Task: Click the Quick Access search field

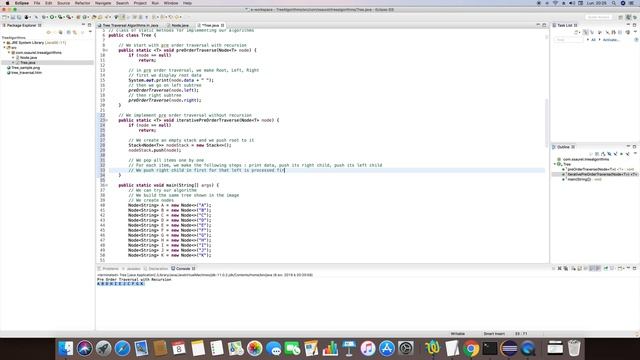Action: pos(599,17)
